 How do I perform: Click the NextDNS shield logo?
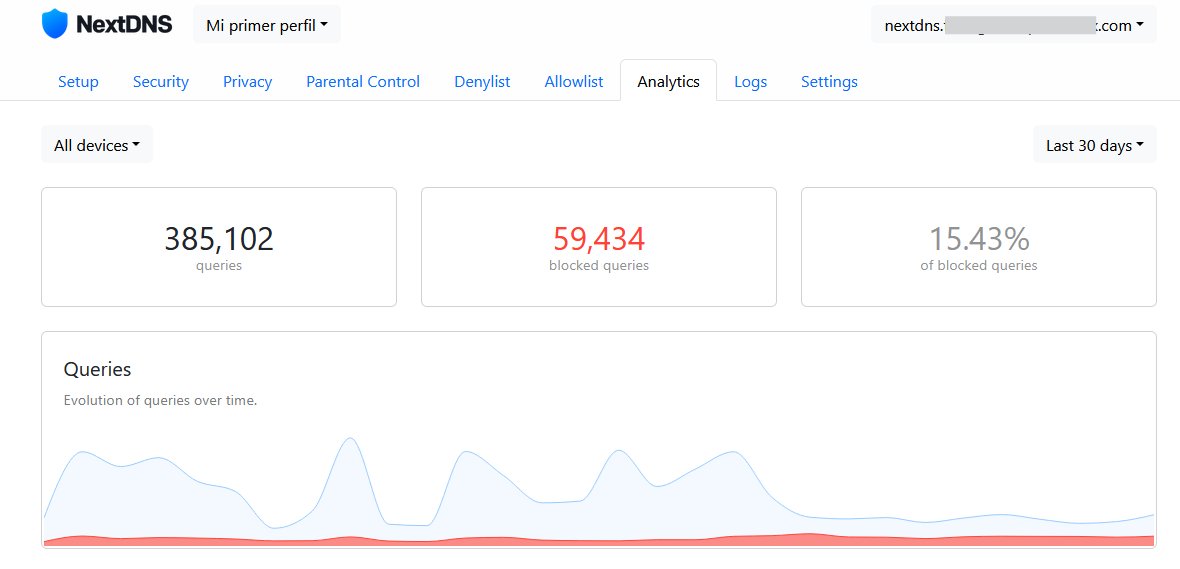coord(55,24)
